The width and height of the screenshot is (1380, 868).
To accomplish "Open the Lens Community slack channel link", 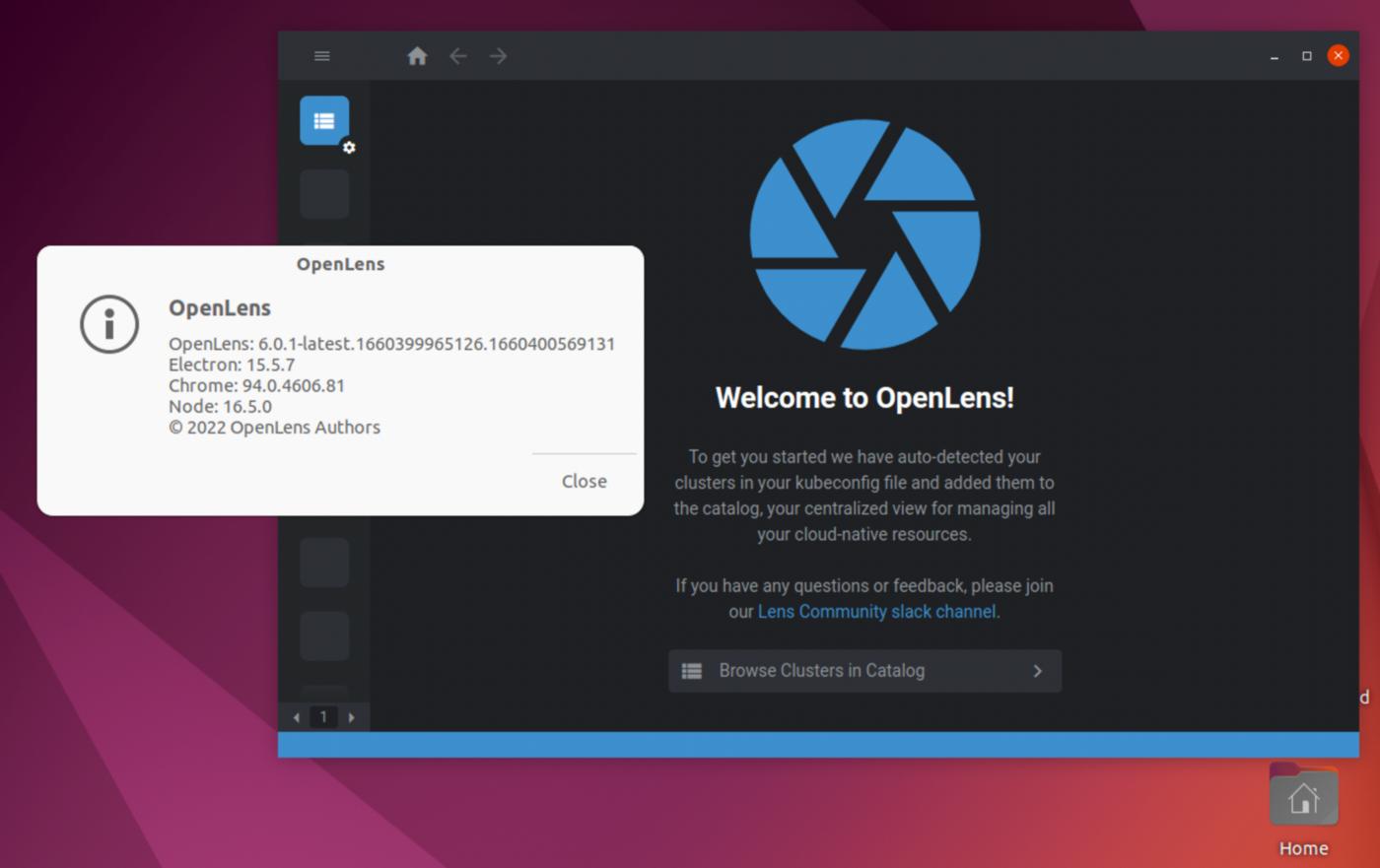I will coord(875,611).
